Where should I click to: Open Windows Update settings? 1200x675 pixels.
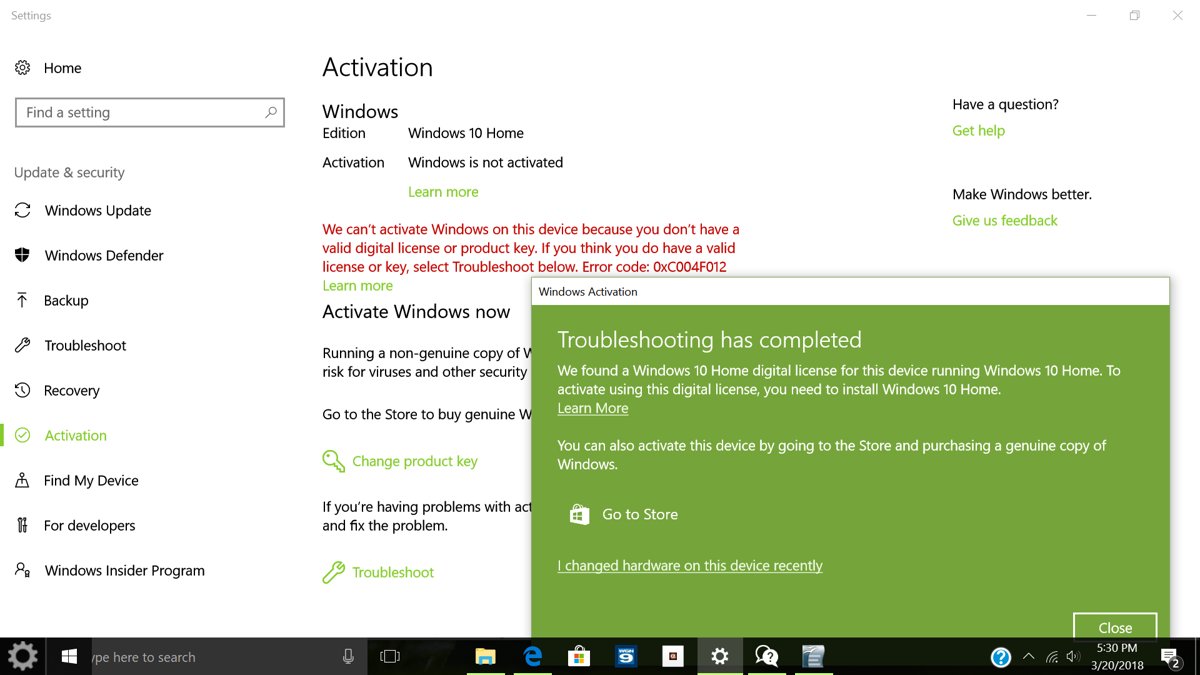(x=98, y=210)
